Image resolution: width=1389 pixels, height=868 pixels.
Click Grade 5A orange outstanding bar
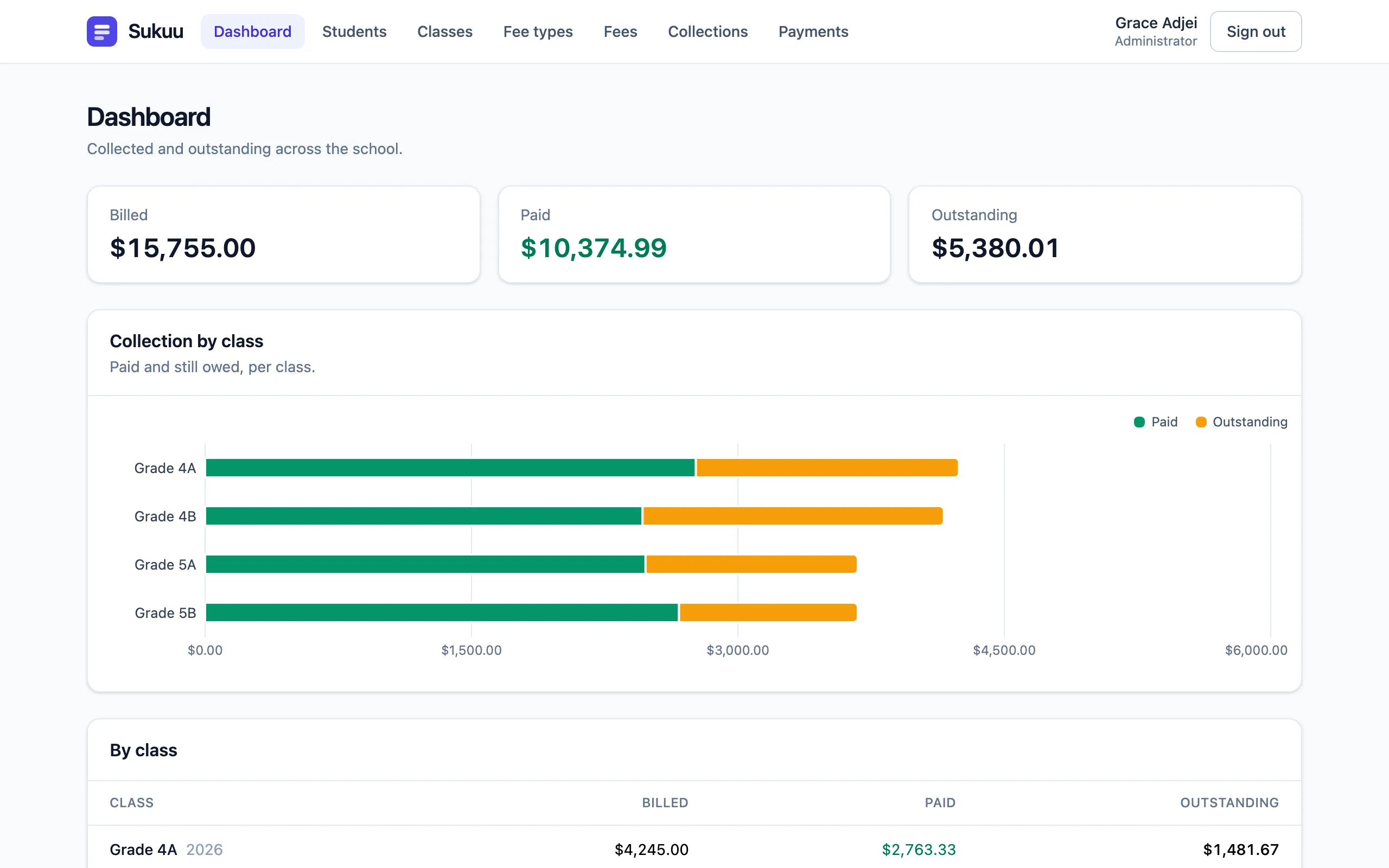tap(751, 564)
